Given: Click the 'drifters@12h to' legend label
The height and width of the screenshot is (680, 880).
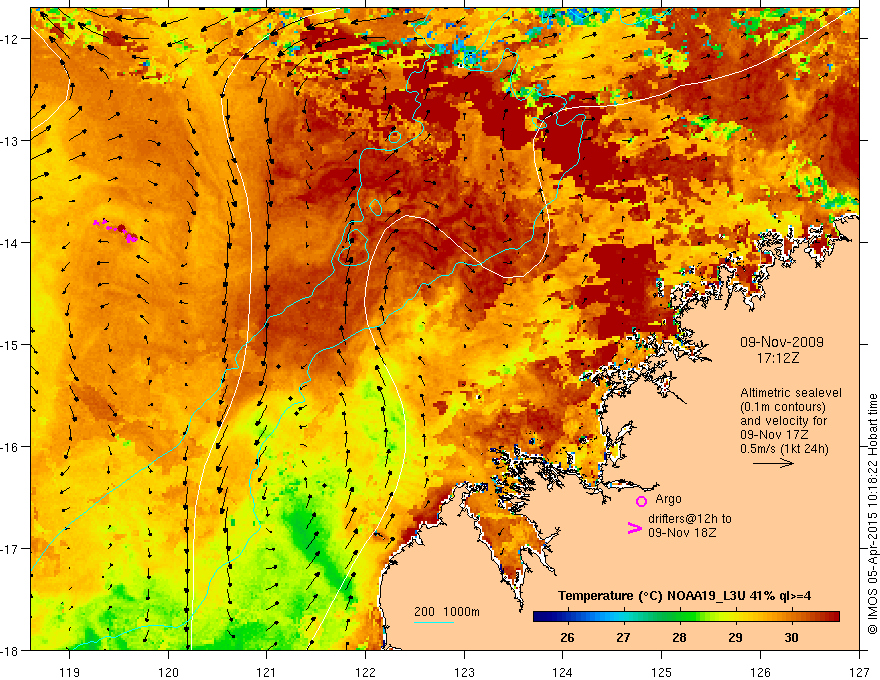Looking at the screenshot, I should pos(690,519).
